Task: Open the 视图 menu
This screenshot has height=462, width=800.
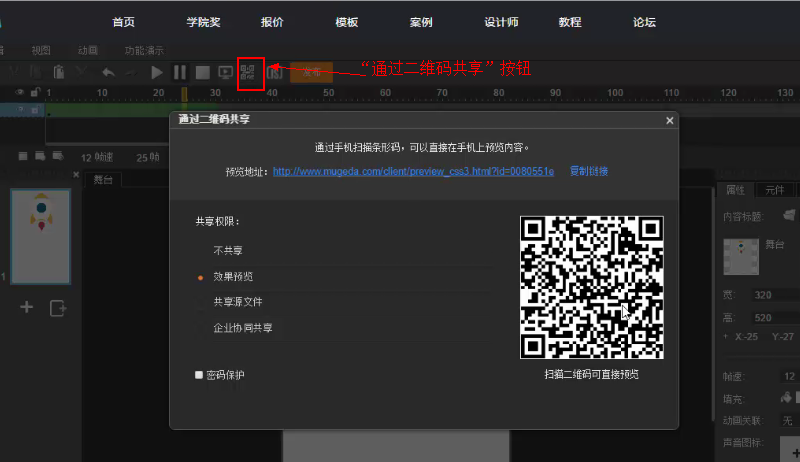Action: [41, 50]
